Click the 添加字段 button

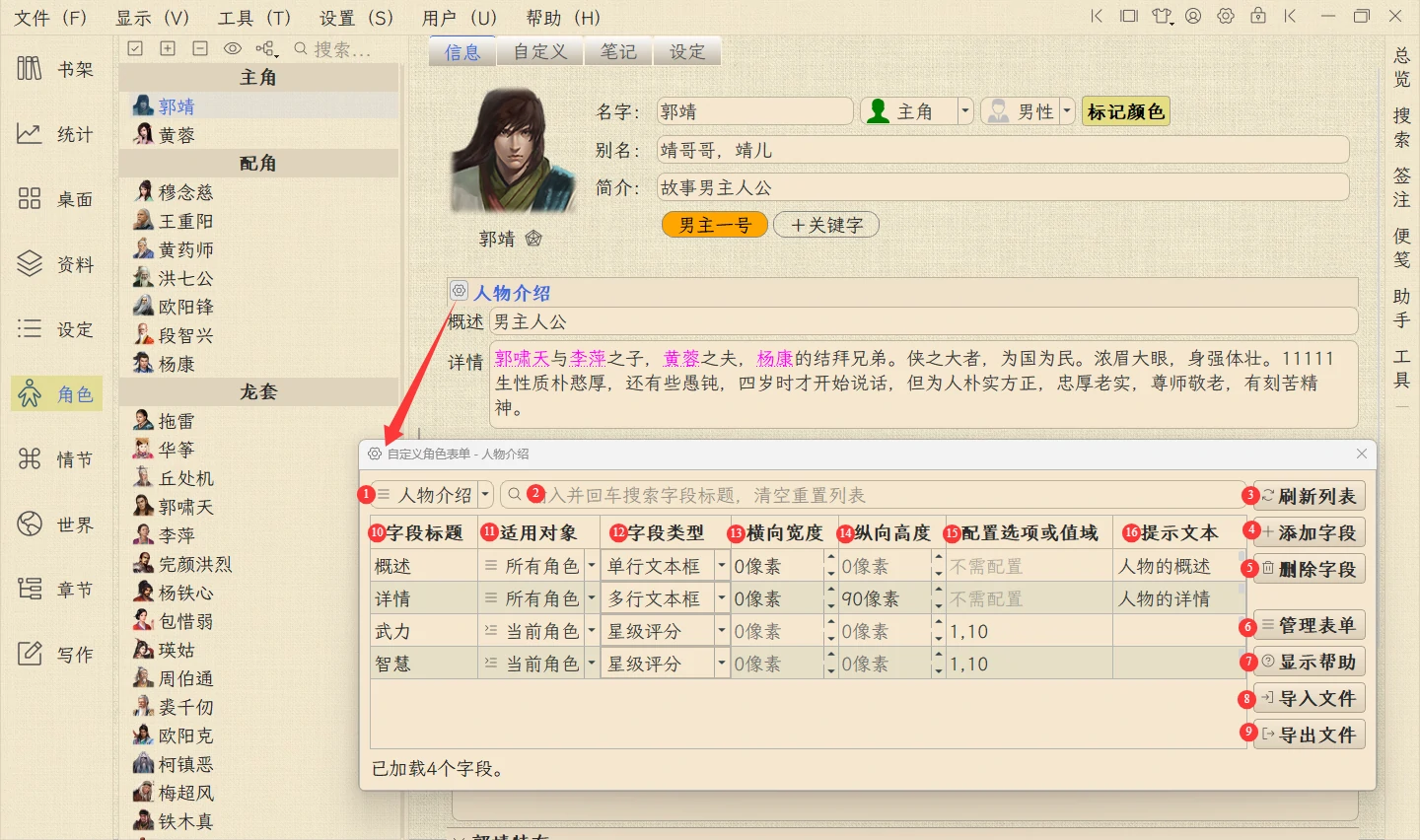(1310, 532)
